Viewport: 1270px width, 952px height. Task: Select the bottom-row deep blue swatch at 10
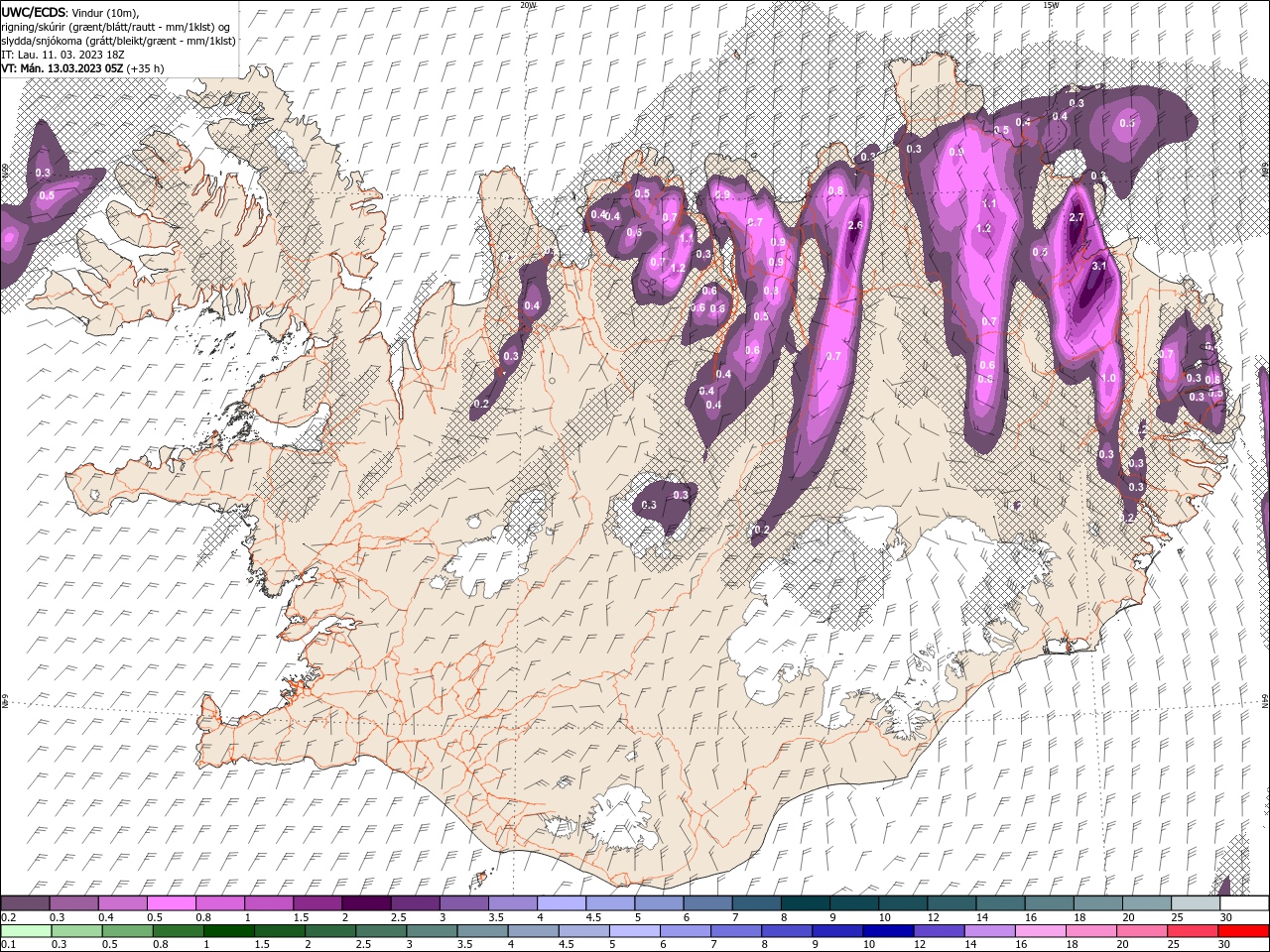888,931
